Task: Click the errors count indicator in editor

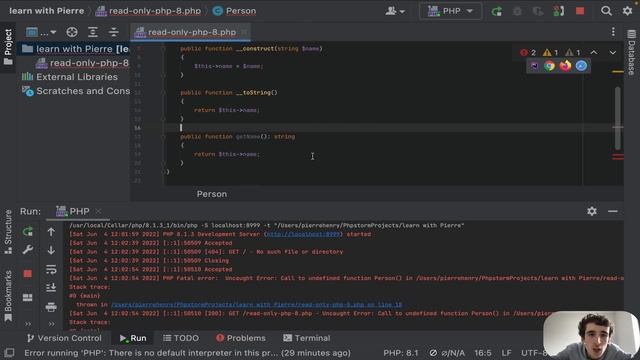Action: [x=528, y=53]
